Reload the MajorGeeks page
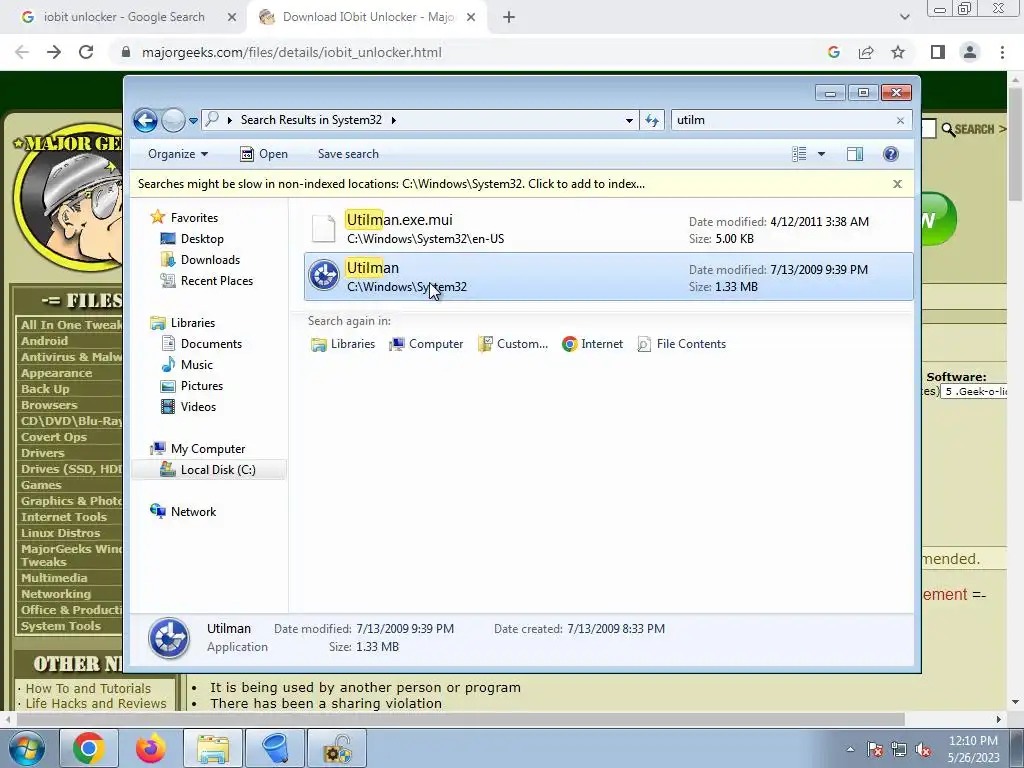 [x=86, y=52]
